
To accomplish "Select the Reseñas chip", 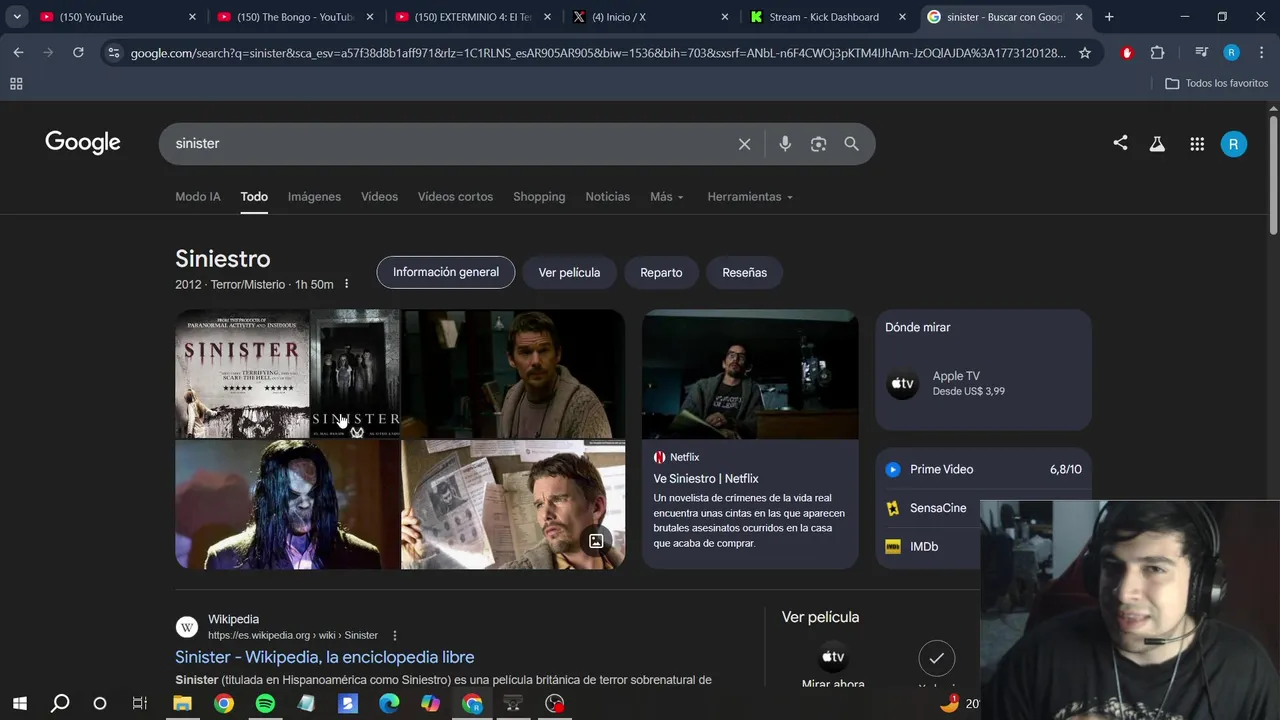I will (745, 272).
